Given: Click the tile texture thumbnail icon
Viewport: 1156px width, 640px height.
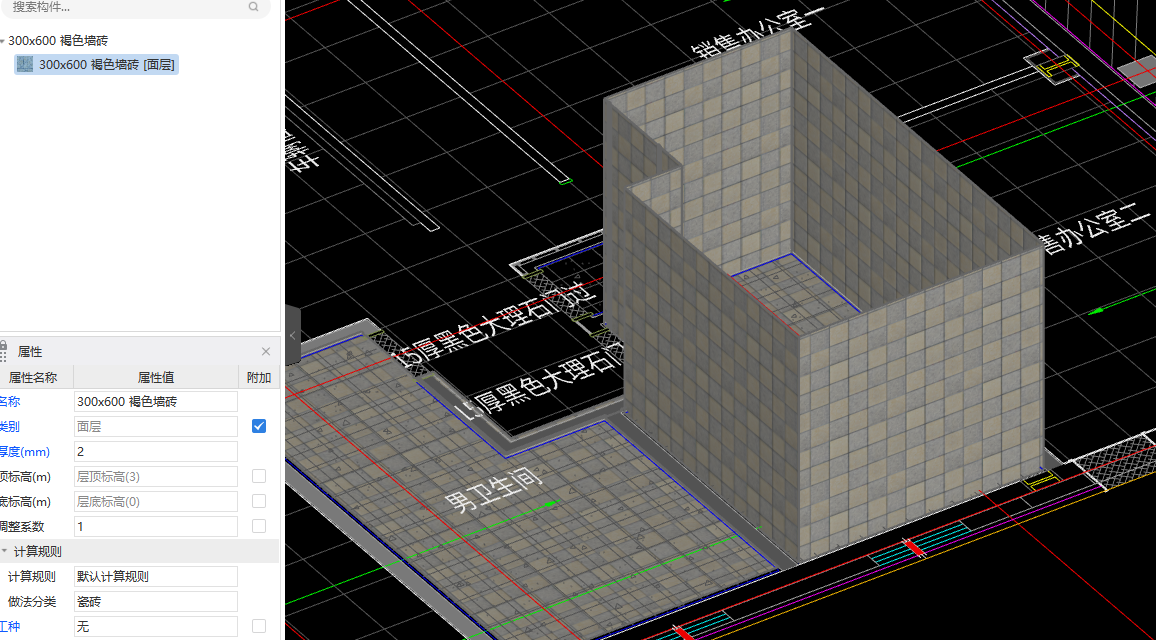Looking at the screenshot, I should coord(25,64).
